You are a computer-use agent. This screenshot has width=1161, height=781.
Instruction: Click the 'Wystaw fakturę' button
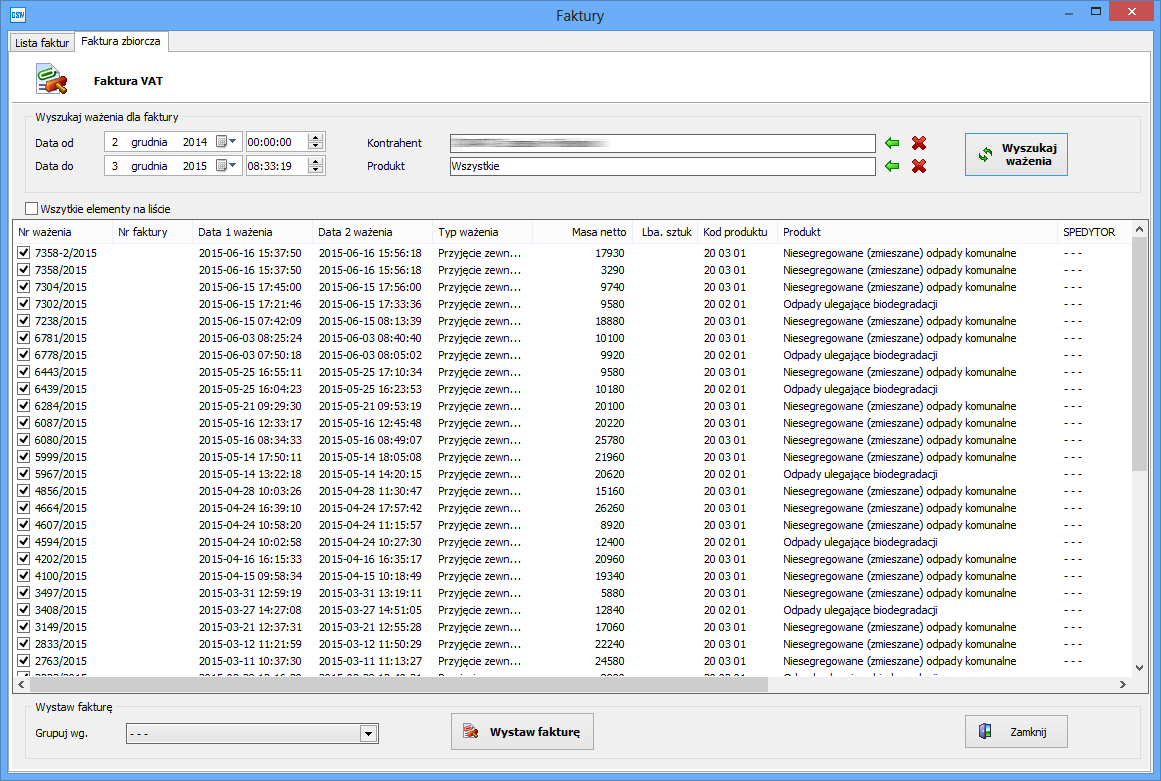pos(522,732)
